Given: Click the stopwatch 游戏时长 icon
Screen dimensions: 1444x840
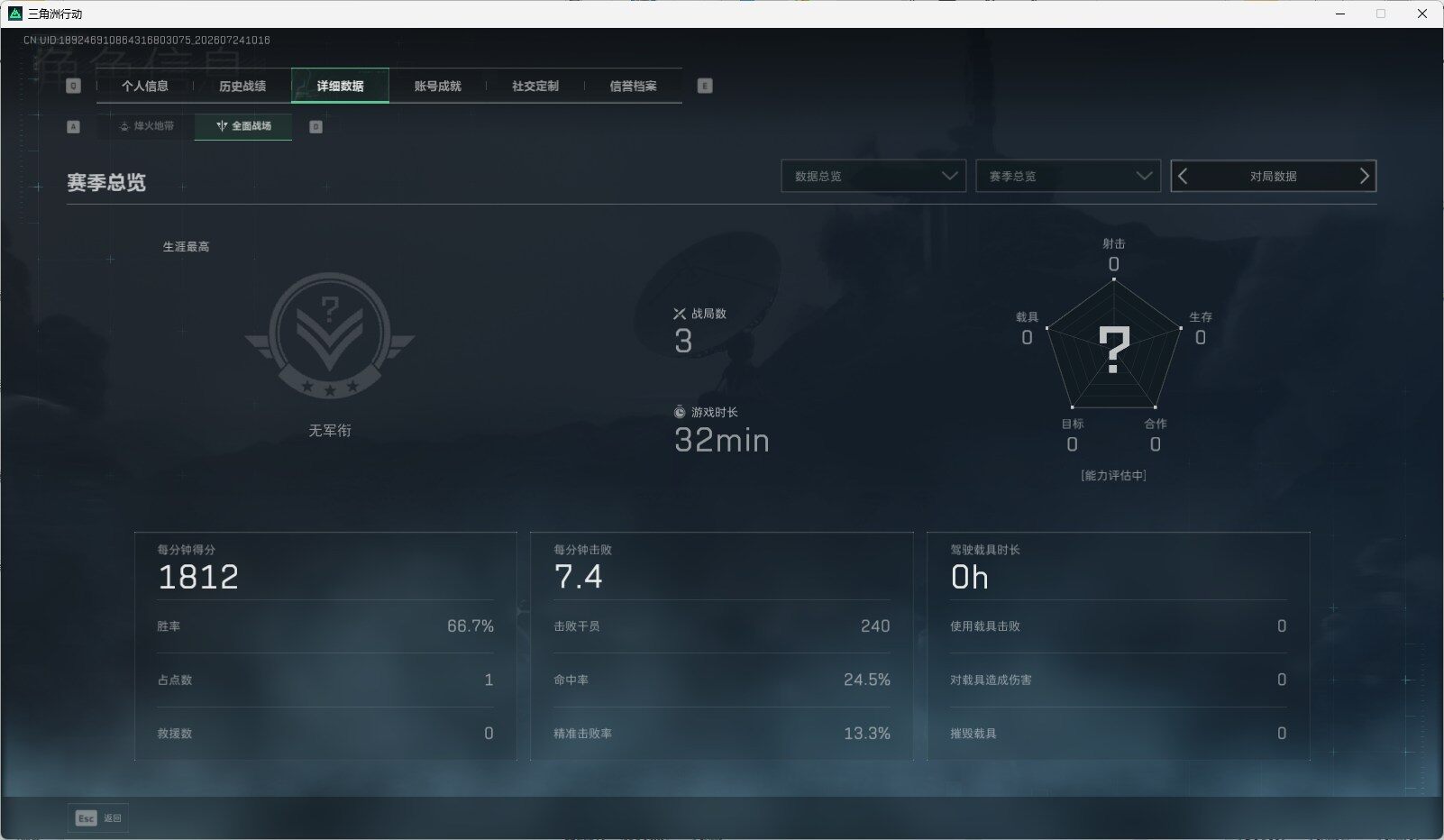Looking at the screenshot, I should pos(680,412).
